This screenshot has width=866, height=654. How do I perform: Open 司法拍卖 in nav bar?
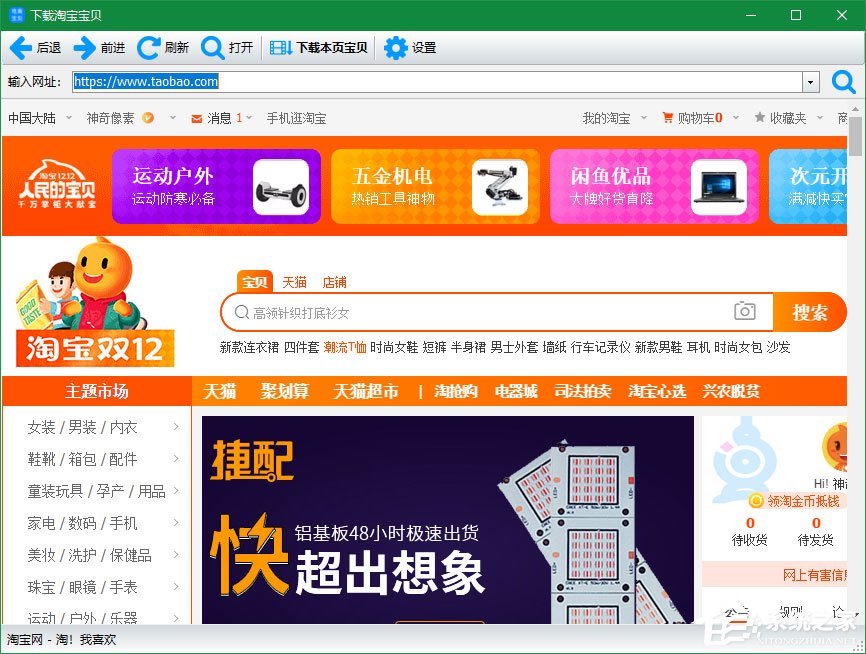(x=583, y=391)
